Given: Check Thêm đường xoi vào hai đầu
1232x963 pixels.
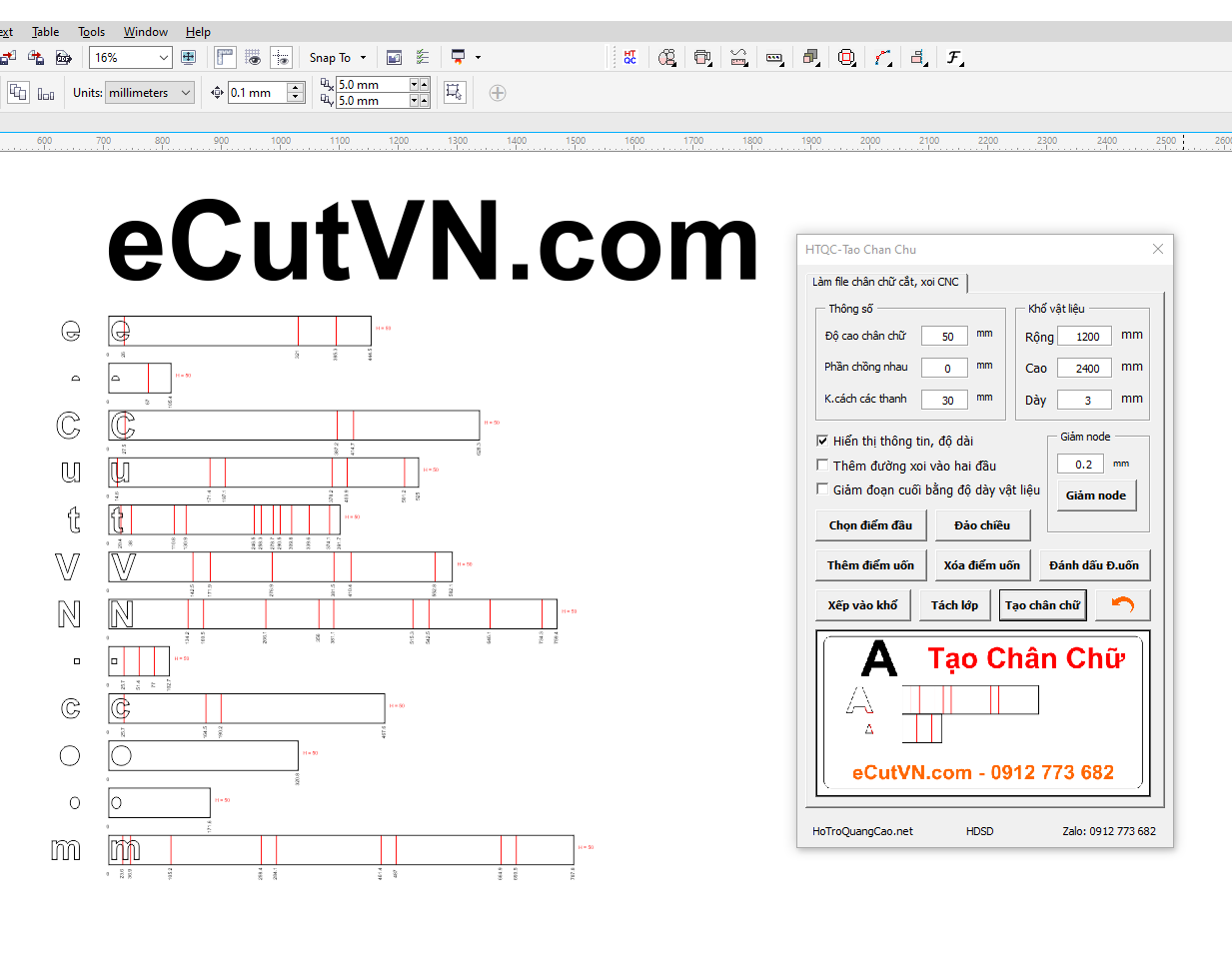Looking at the screenshot, I should point(822,465).
